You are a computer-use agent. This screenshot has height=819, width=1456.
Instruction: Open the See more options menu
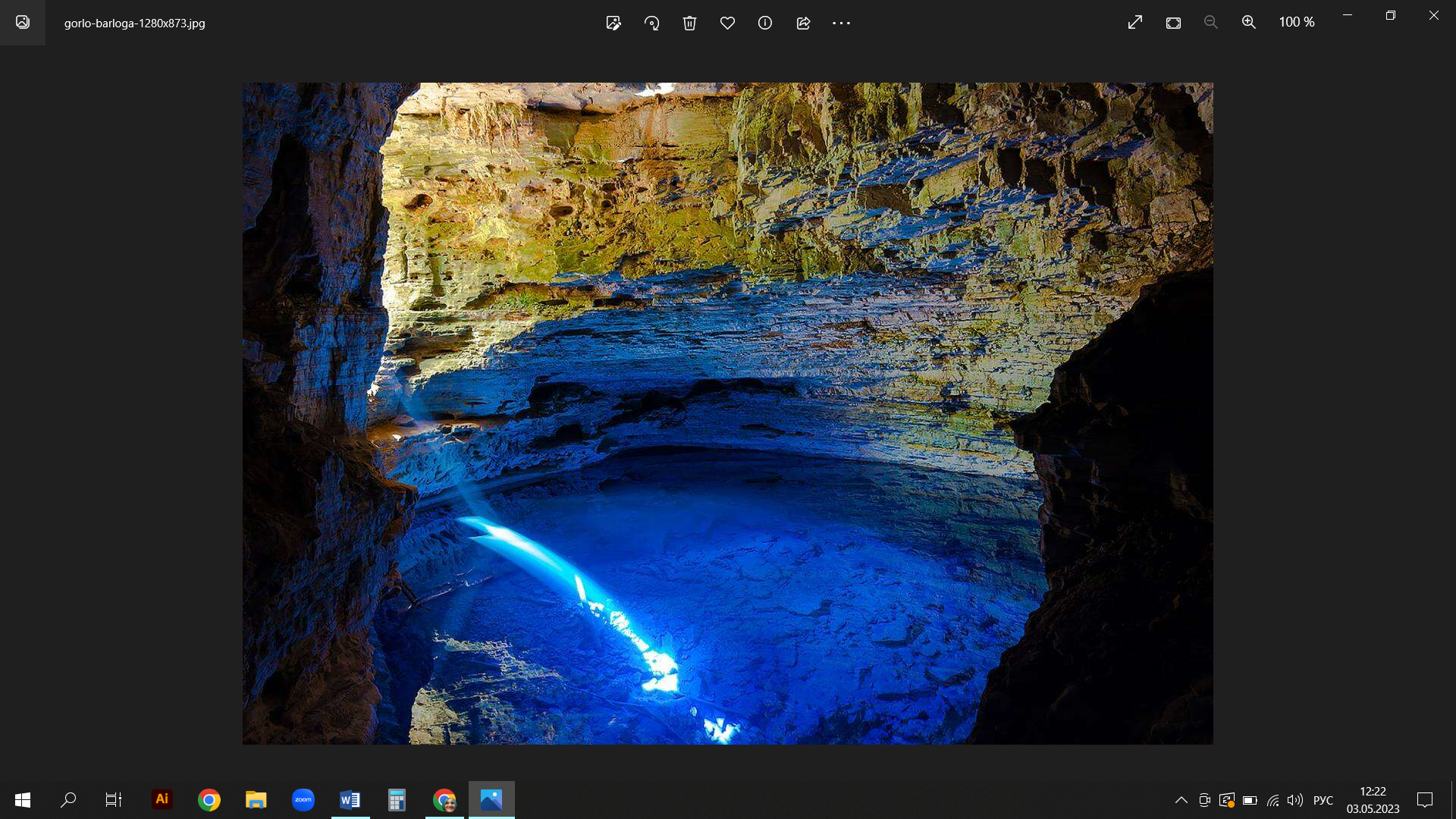point(841,23)
